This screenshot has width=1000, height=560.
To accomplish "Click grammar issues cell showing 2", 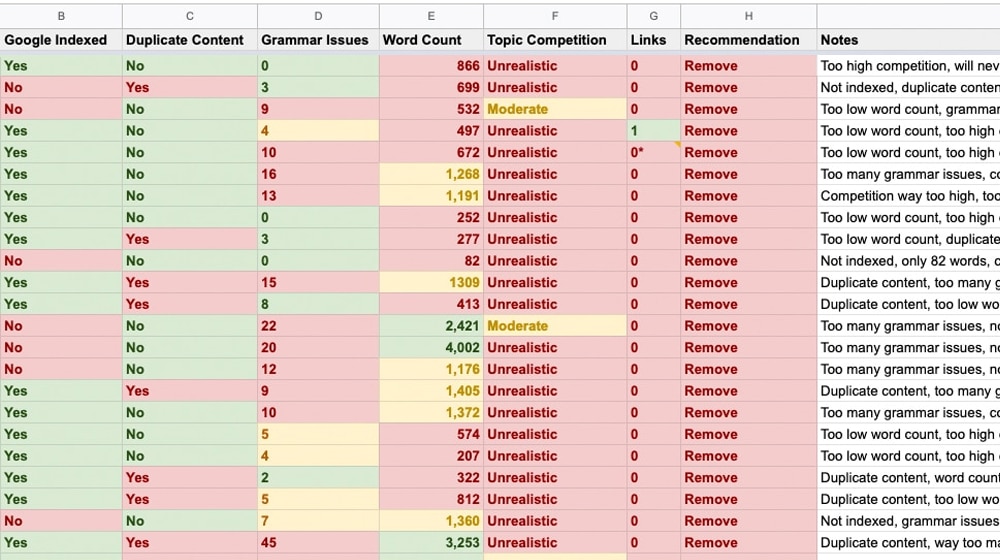I will 318,478.
